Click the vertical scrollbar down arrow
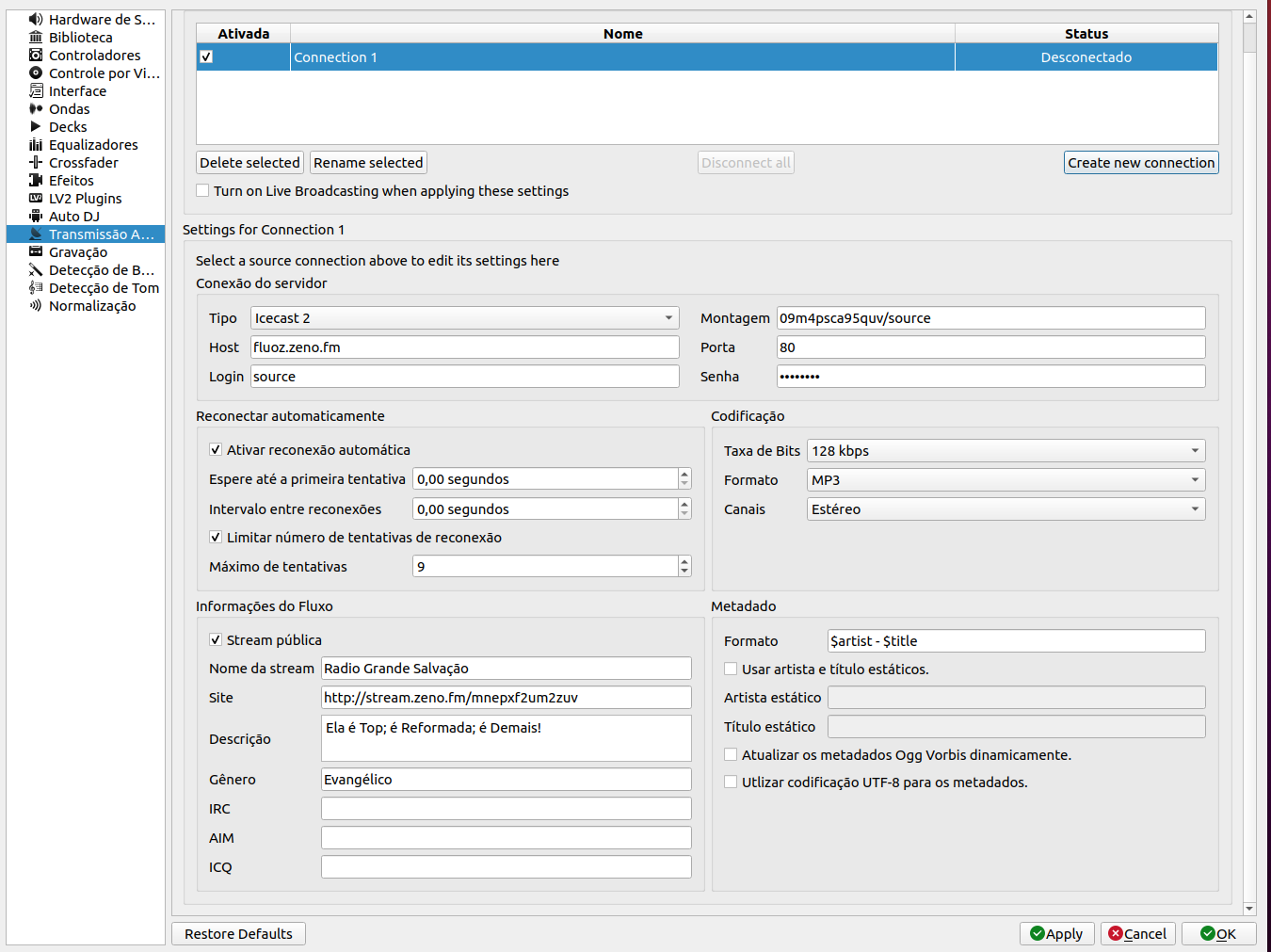 (x=1249, y=909)
